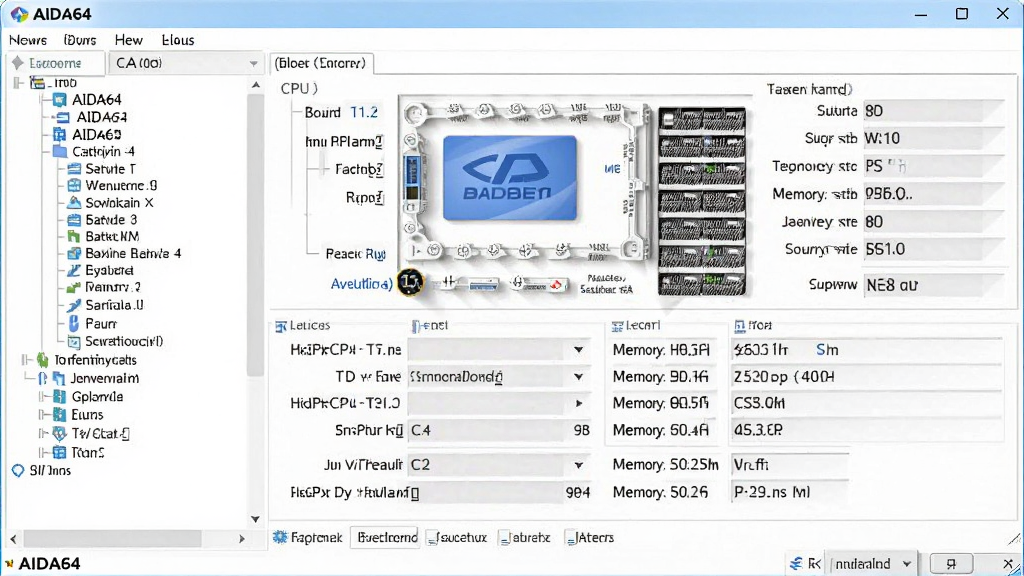
Task: Click the Bvedlcend button
Action: [x=387, y=537]
